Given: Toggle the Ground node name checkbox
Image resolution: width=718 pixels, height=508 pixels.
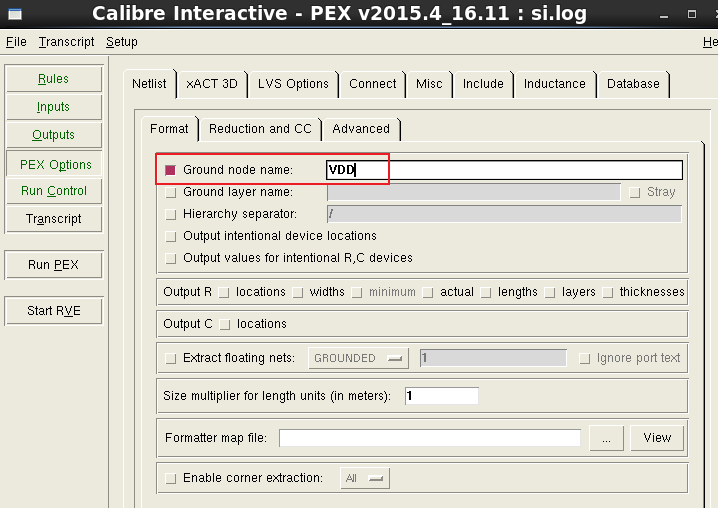Looking at the screenshot, I should coord(170,170).
